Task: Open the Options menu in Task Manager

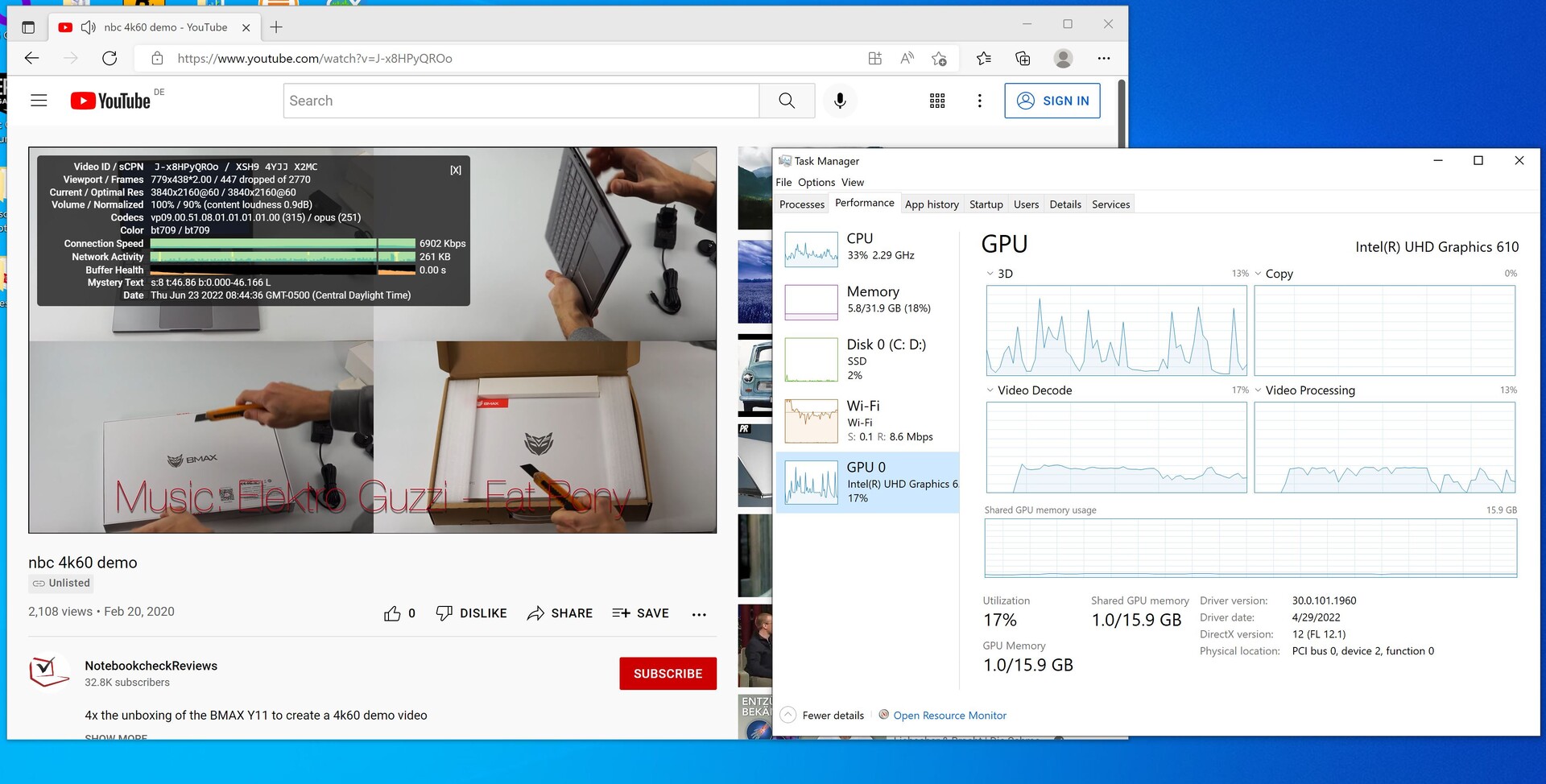Action: click(816, 183)
